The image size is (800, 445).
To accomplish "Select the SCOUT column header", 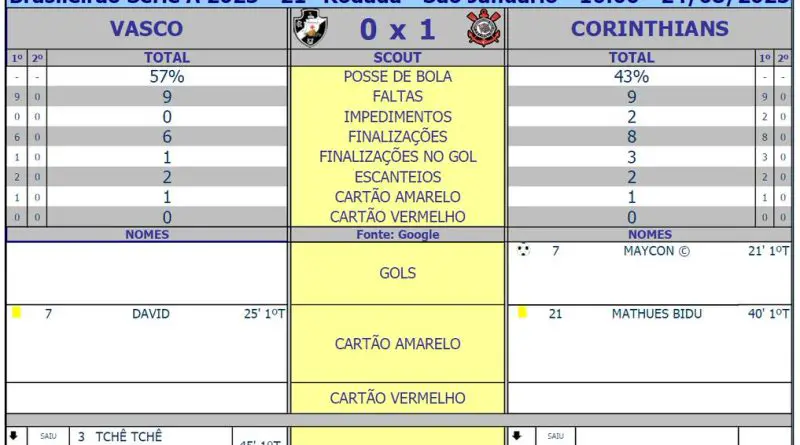I will tap(397, 58).
